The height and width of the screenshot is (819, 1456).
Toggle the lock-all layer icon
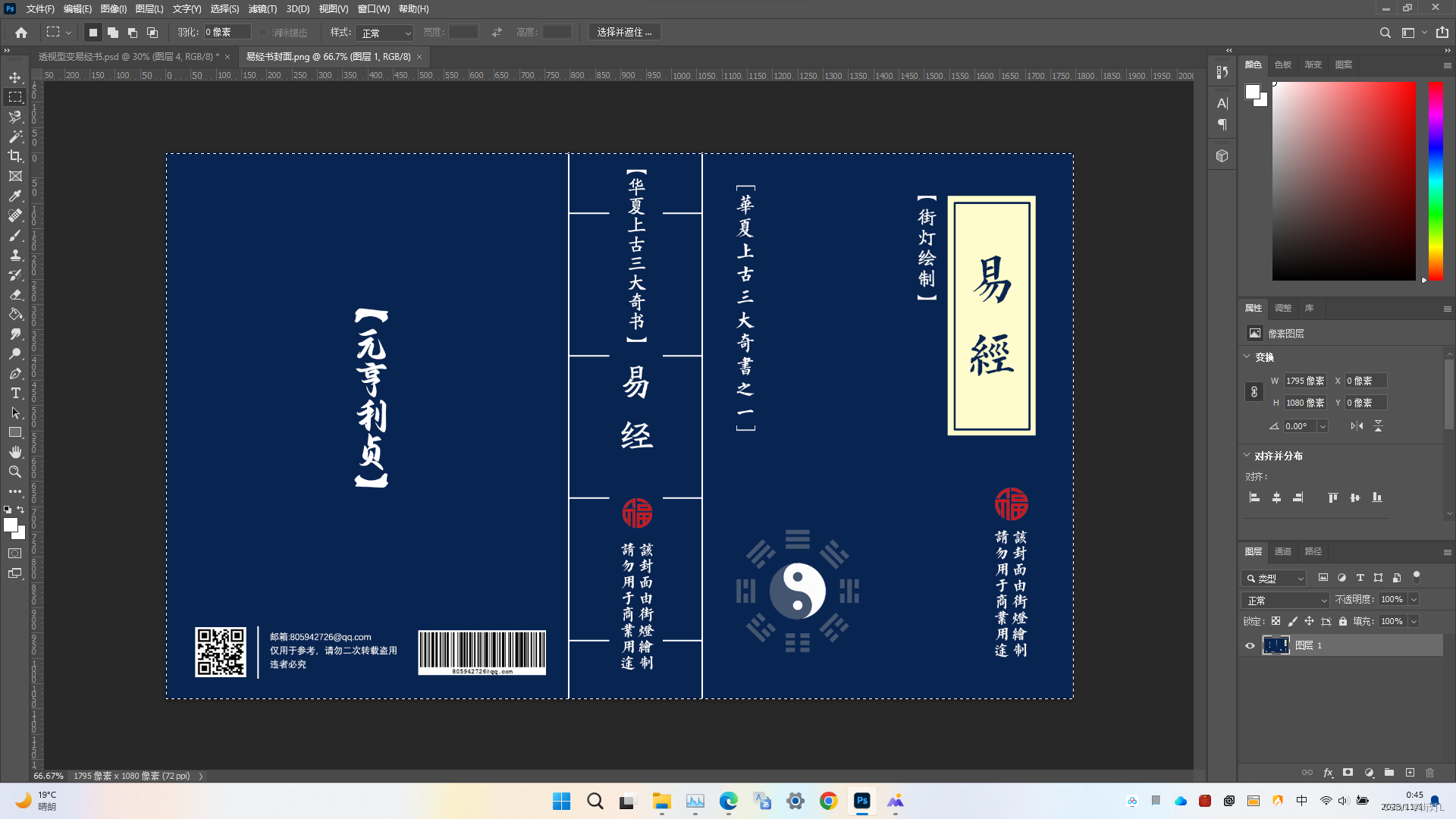1343,621
